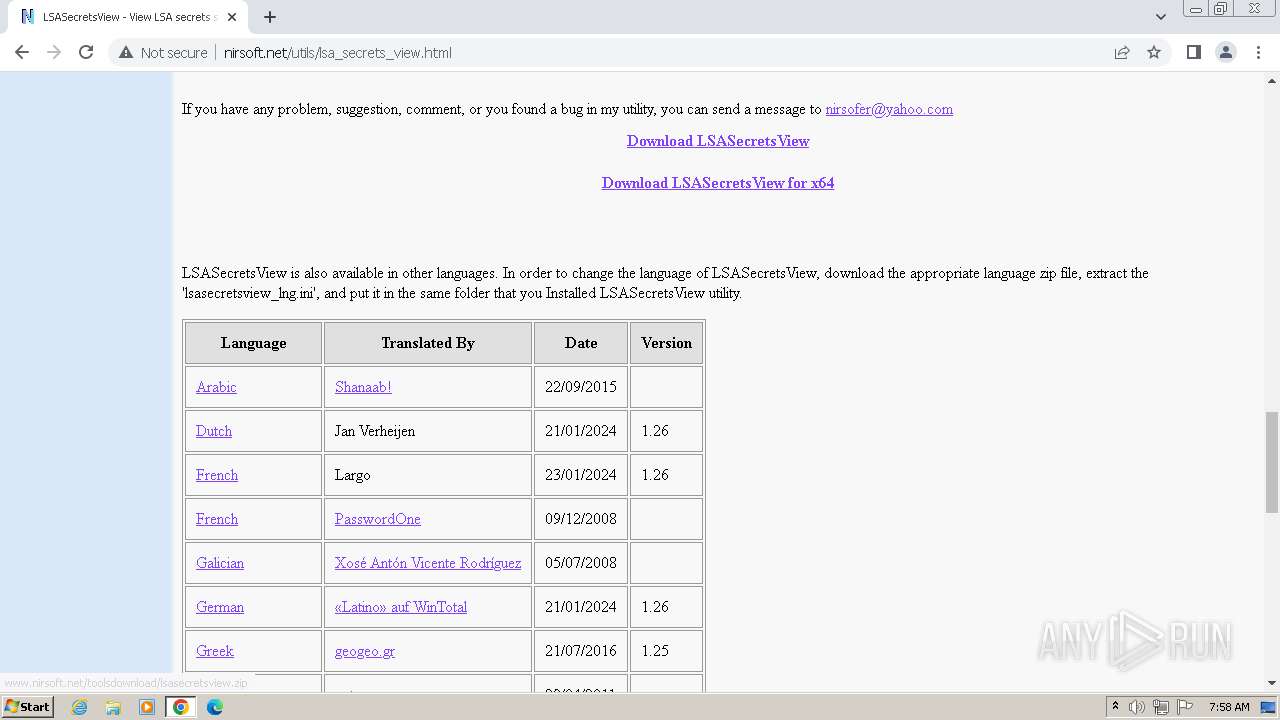Open Windows Media Player from taskbar
Viewport: 1280px width, 720px height.
click(147, 707)
